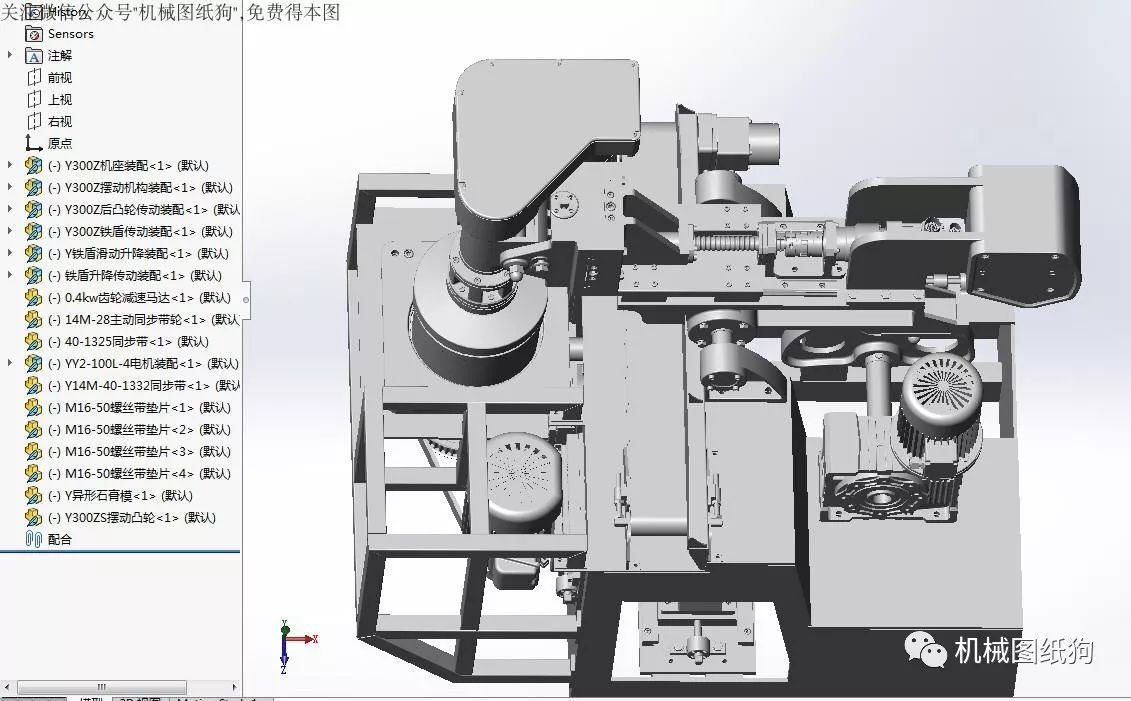This screenshot has height=701, width=1131.
Task: Click the 40-1325同步带 part icon
Action: point(33,341)
